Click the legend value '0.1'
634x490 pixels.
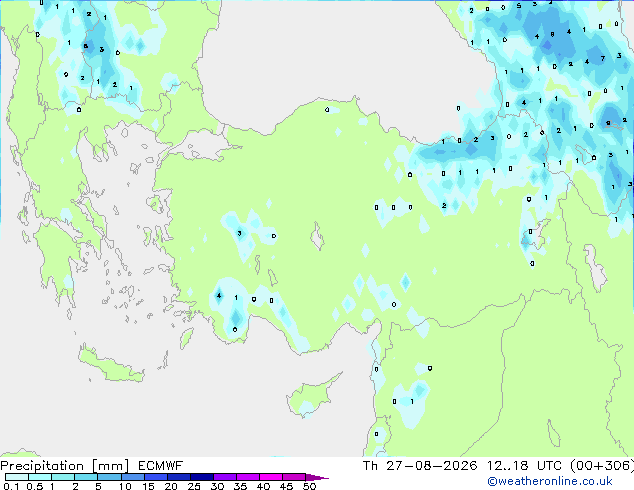pos(11,486)
